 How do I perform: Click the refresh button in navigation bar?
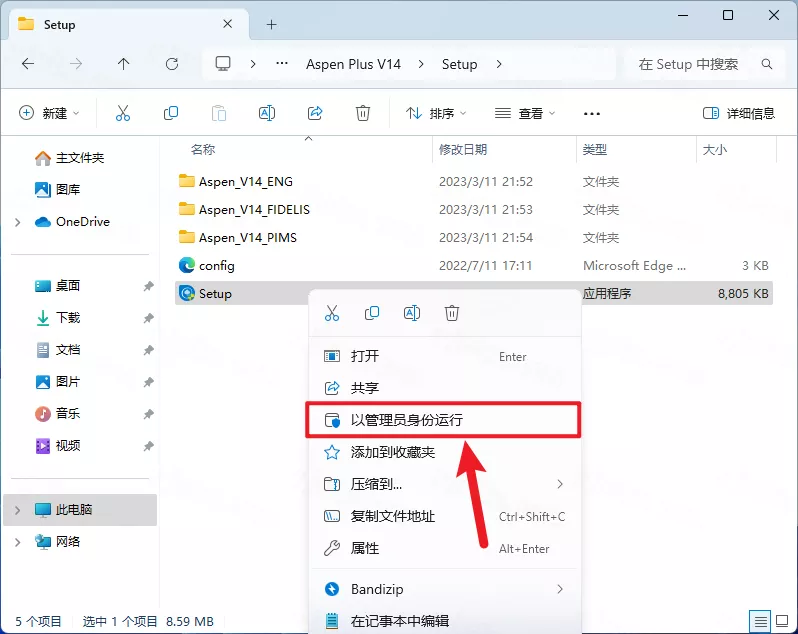click(x=172, y=64)
